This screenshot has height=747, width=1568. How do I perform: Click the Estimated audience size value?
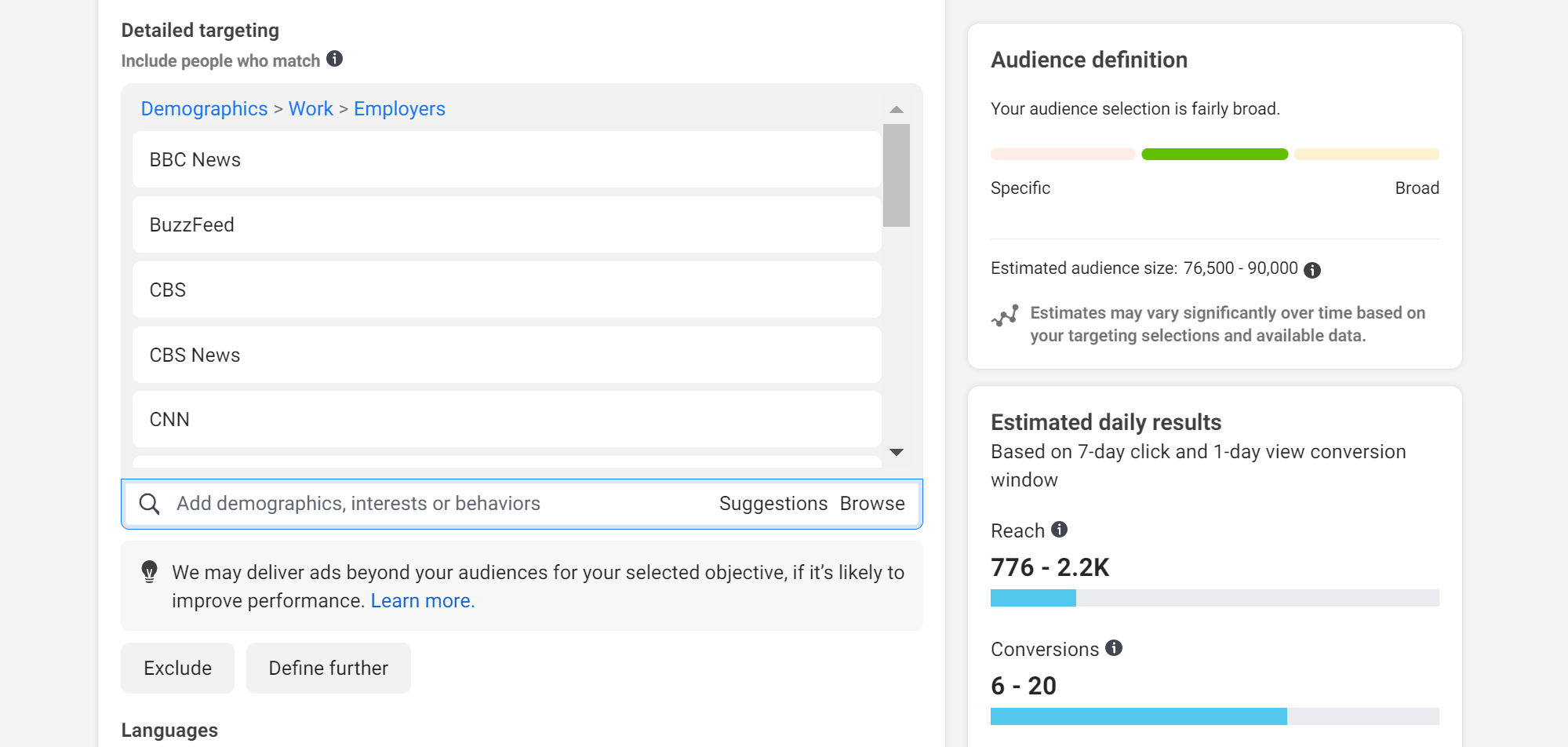tap(1241, 268)
